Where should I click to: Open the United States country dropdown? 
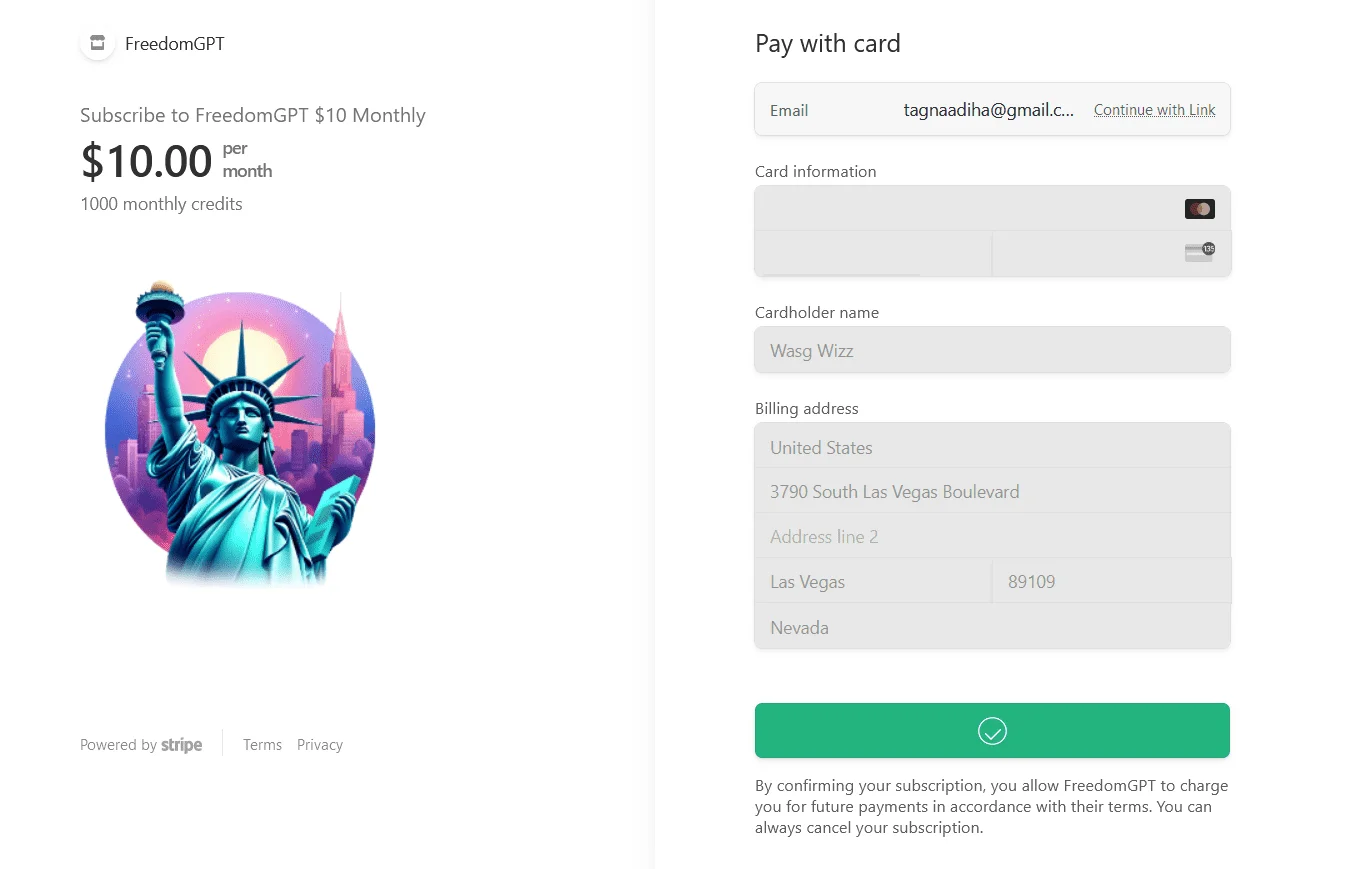(992, 446)
